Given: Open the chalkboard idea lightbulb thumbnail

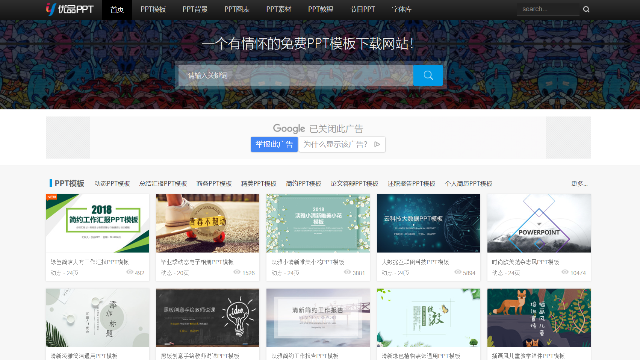Looking at the screenshot, I should [207, 318].
